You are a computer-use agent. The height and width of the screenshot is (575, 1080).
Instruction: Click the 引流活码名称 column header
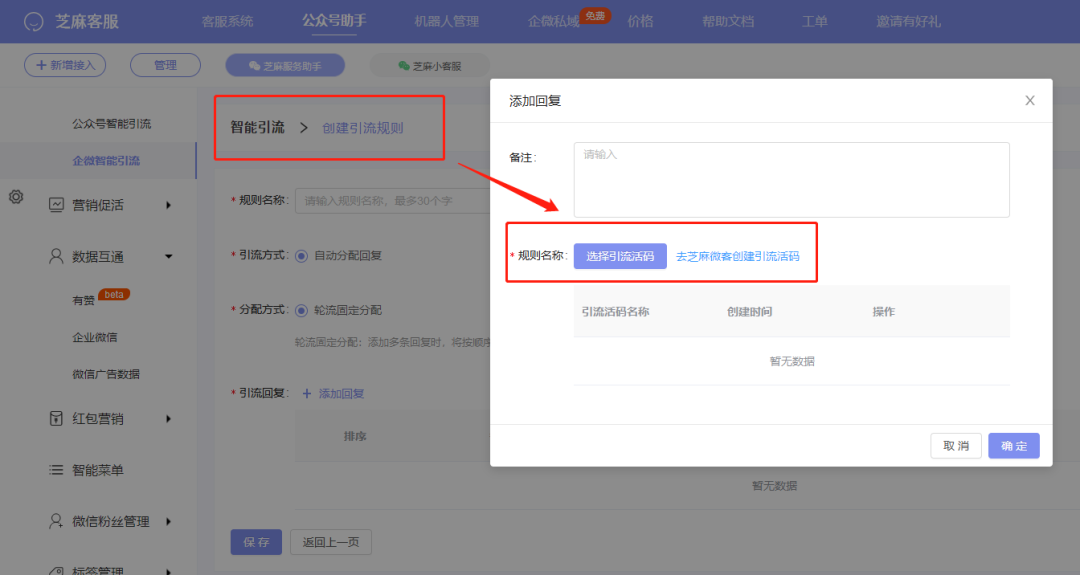pos(615,311)
